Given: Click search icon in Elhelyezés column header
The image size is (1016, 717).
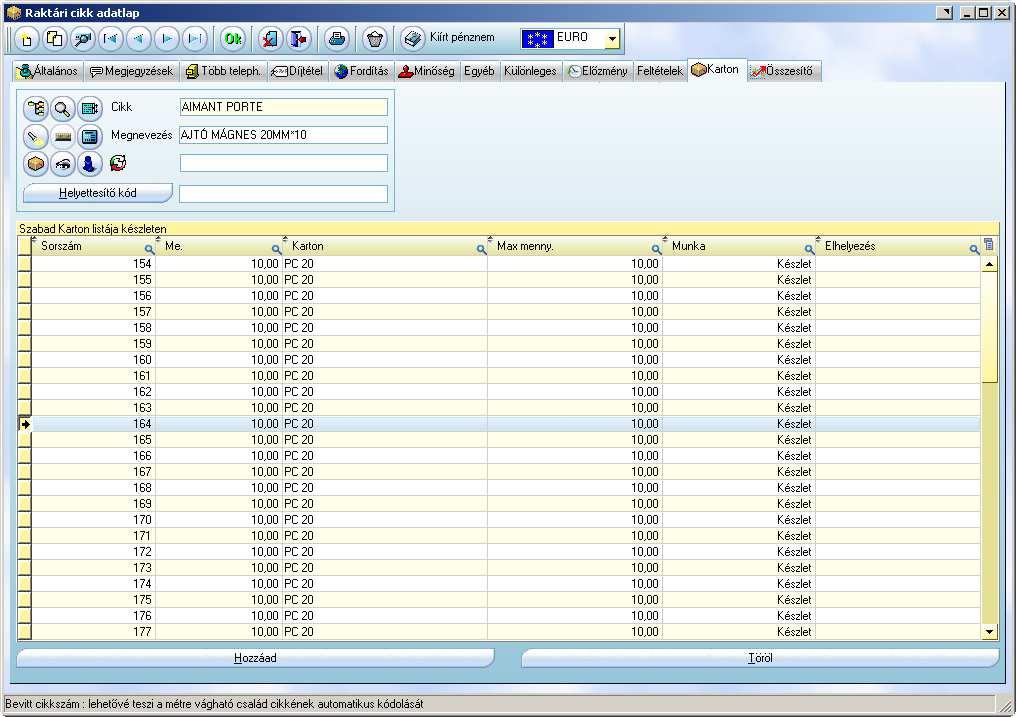Looking at the screenshot, I should click(974, 249).
